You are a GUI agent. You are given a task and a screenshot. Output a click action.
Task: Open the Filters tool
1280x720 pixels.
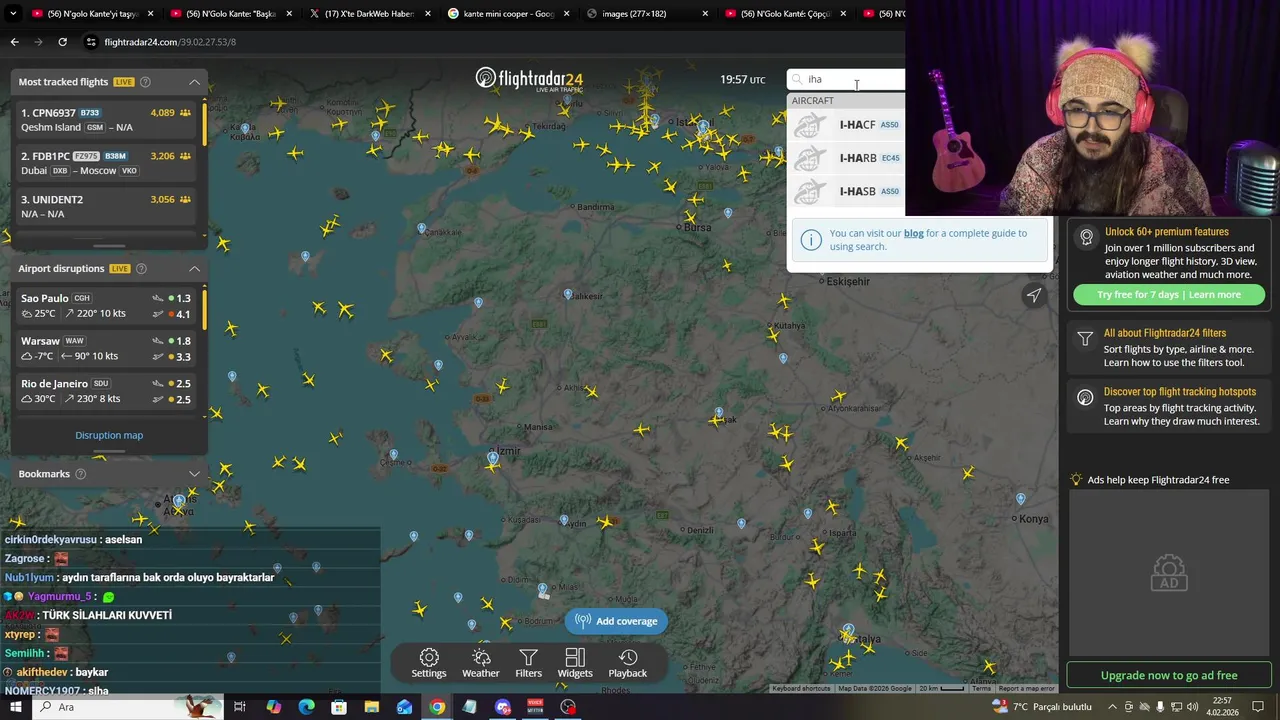[x=528, y=663]
